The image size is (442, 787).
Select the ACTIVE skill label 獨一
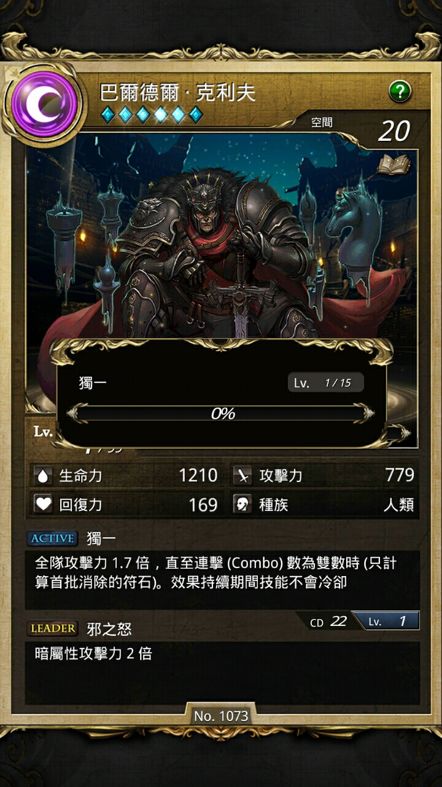[101, 539]
